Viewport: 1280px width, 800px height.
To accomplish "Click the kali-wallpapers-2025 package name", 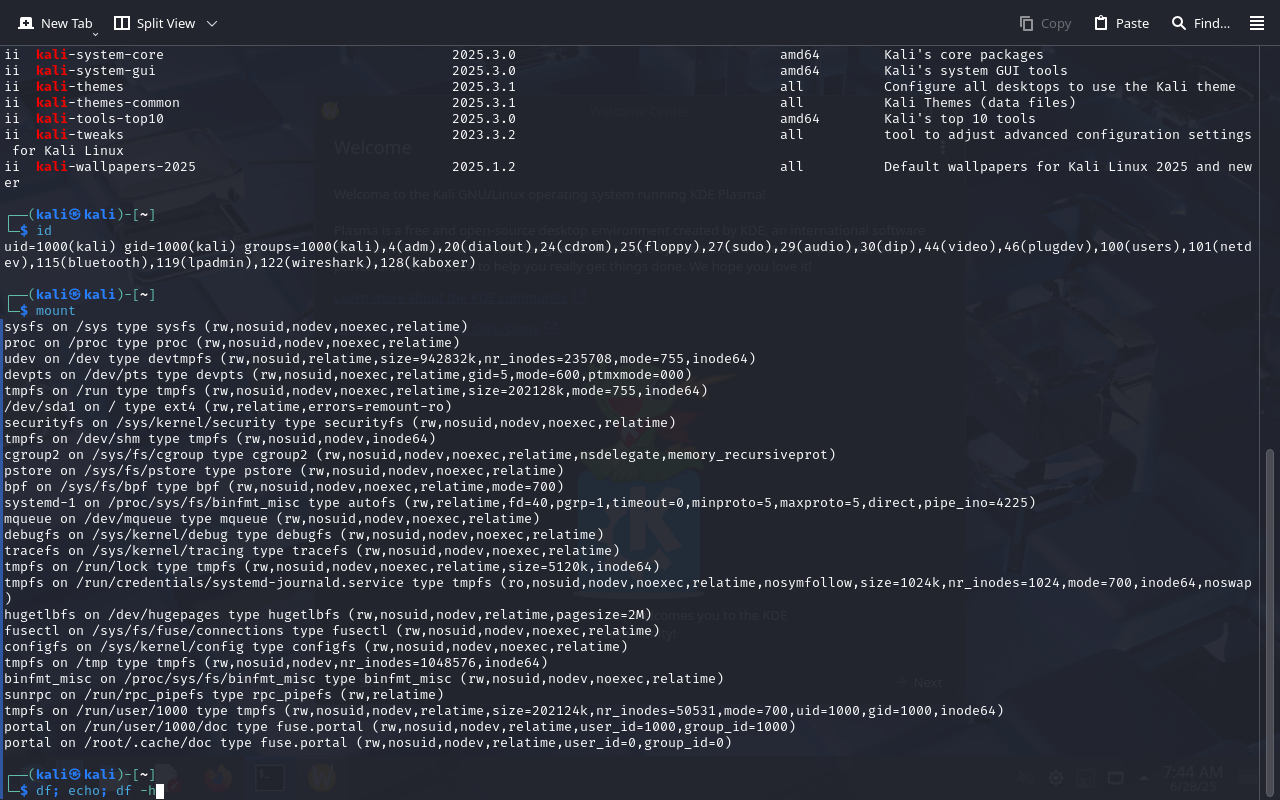I will coord(116,167).
